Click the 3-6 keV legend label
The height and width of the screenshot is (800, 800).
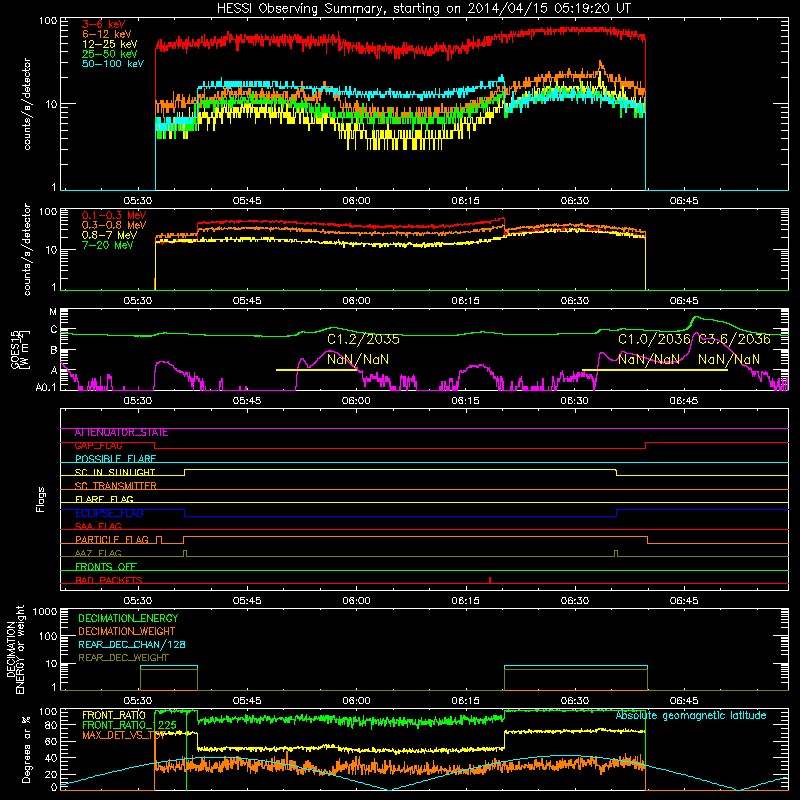tap(104, 24)
